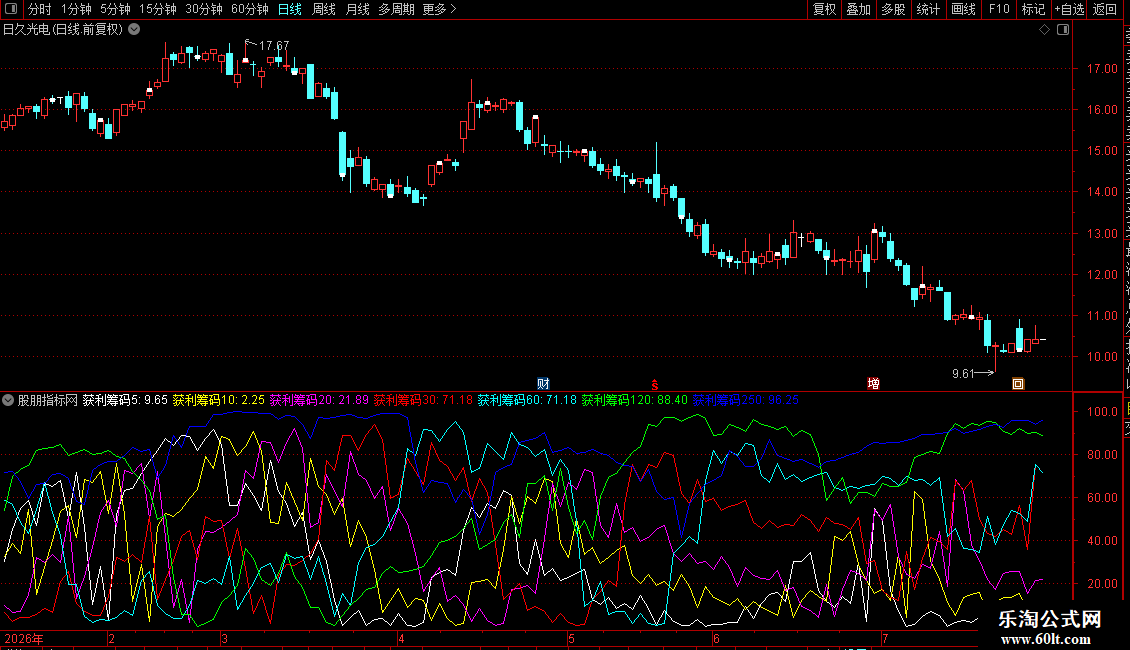
Task: Select the 获利筹码20 legend label
Action: (319, 400)
